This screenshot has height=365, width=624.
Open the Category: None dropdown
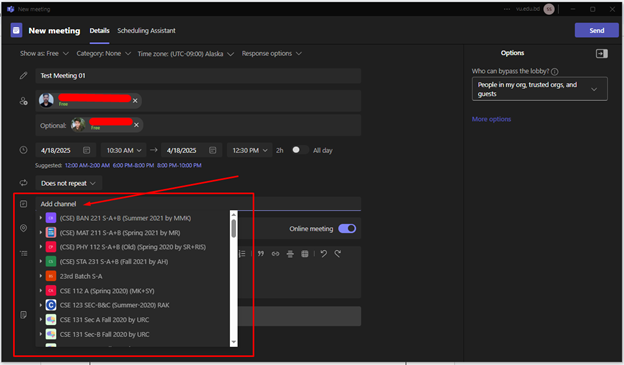coord(103,53)
